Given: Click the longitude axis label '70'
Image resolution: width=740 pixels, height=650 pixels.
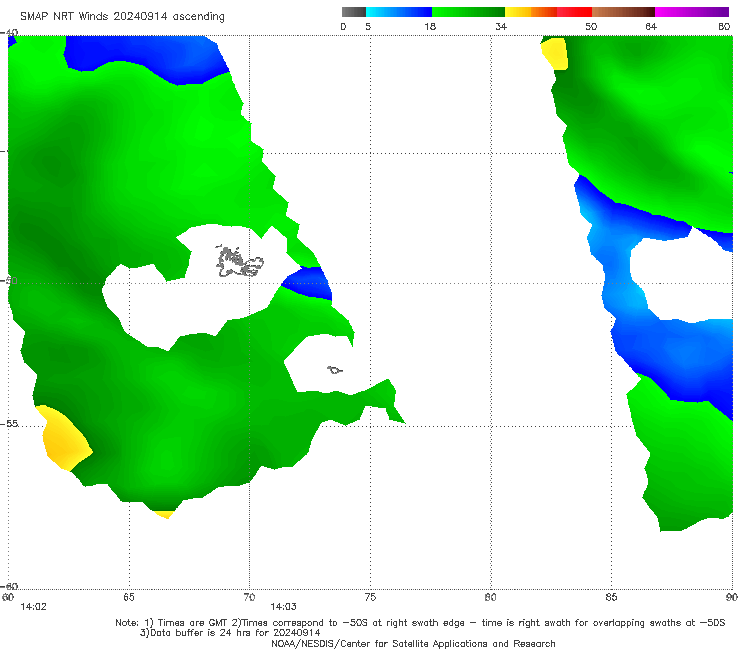Looking at the screenshot, I should [249, 597].
